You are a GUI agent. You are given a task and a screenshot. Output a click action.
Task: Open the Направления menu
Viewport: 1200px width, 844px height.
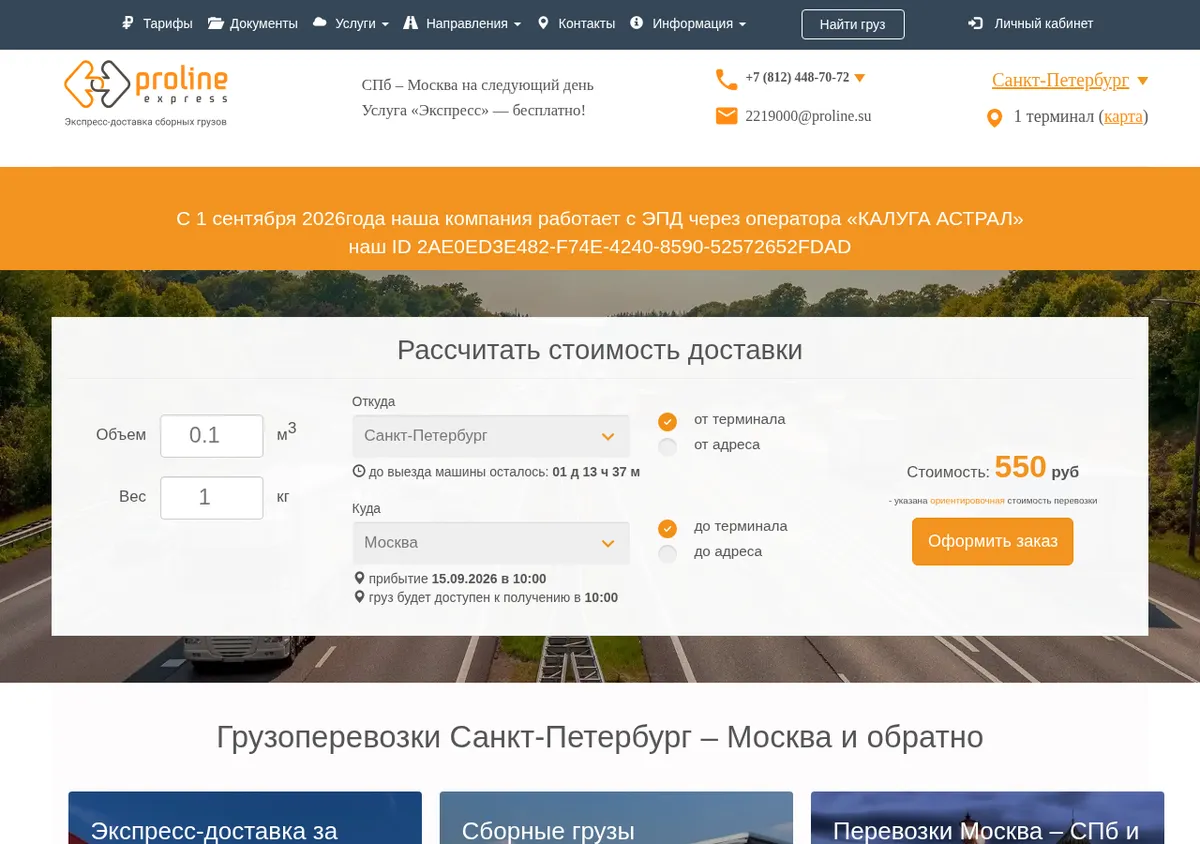pyautogui.click(x=462, y=23)
